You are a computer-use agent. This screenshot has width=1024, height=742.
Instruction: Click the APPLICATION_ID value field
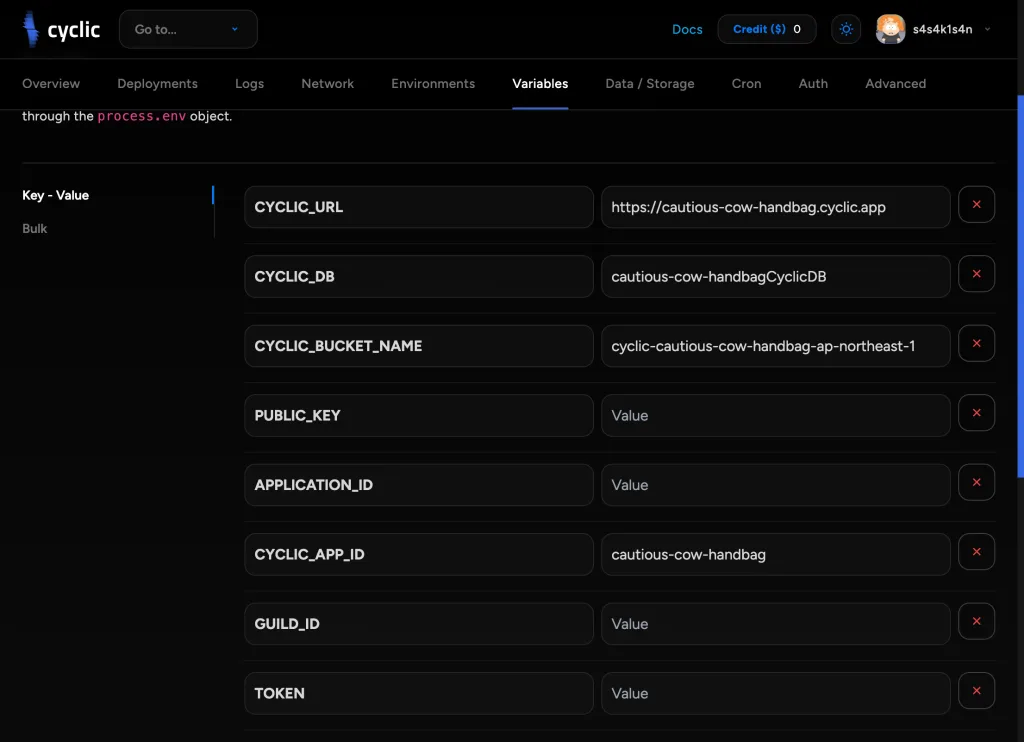[x=775, y=485]
